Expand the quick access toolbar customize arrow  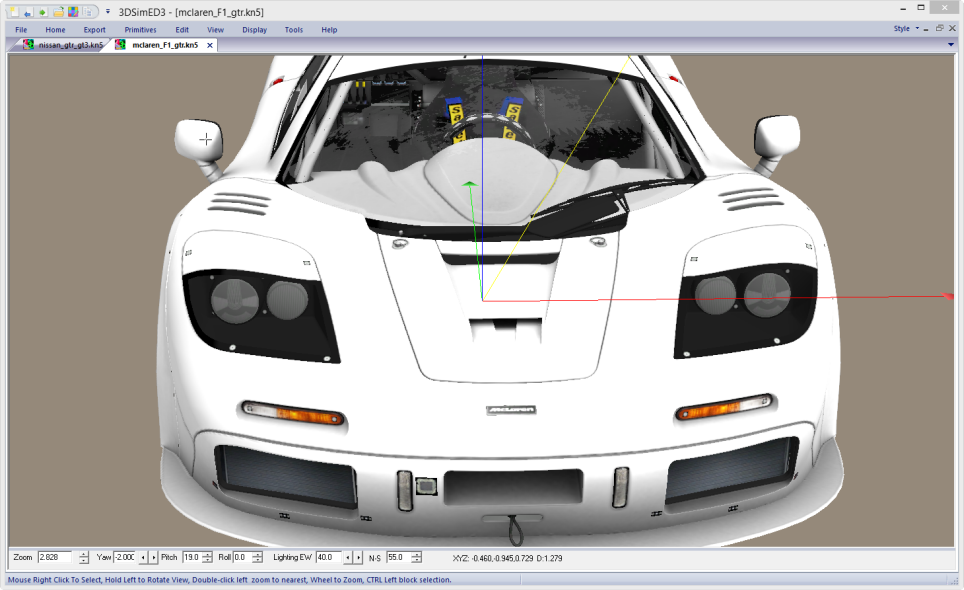pyautogui.click(x=108, y=12)
